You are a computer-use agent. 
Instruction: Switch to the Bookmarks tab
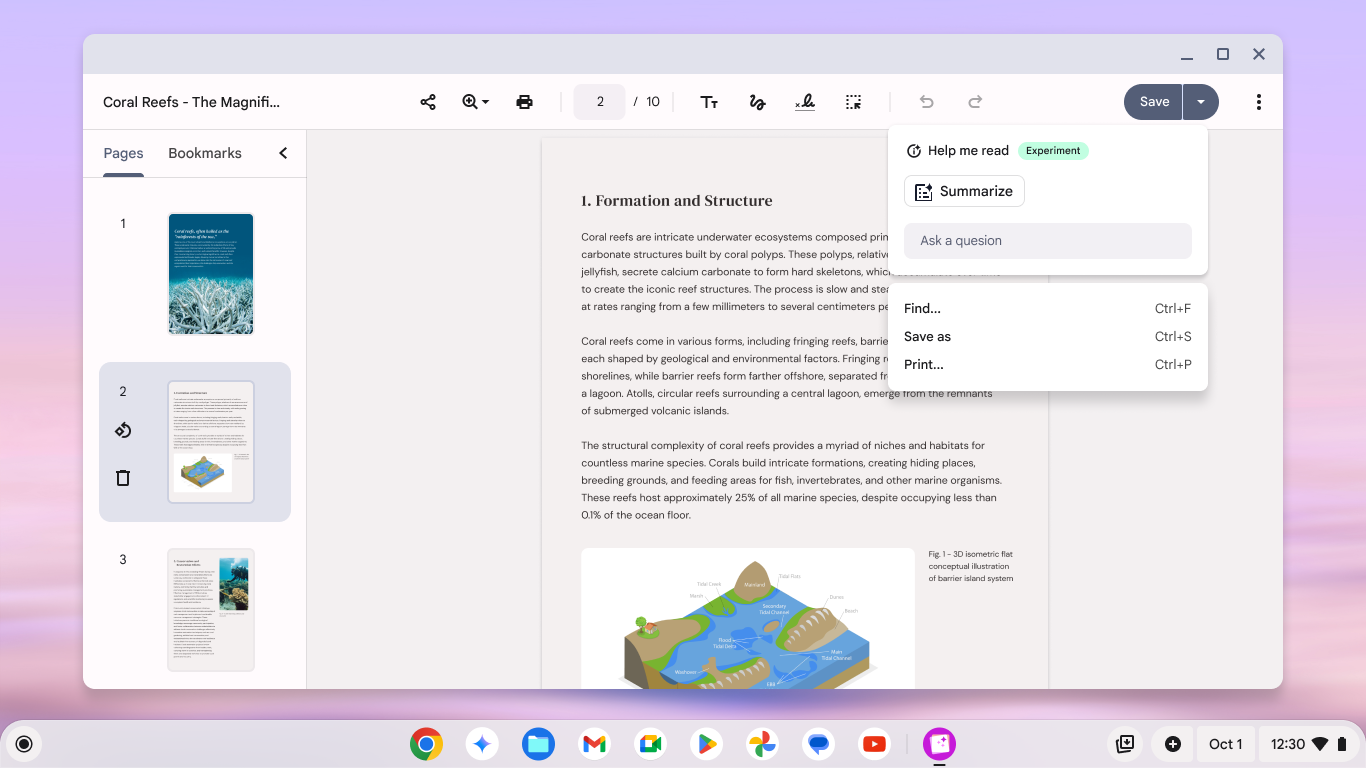click(x=204, y=153)
